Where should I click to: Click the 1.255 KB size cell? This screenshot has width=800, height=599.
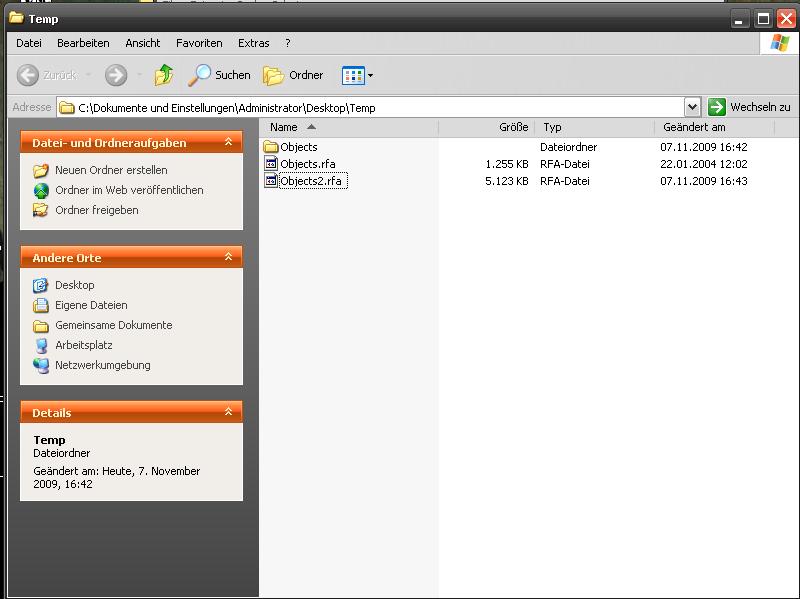click(507, 164)
